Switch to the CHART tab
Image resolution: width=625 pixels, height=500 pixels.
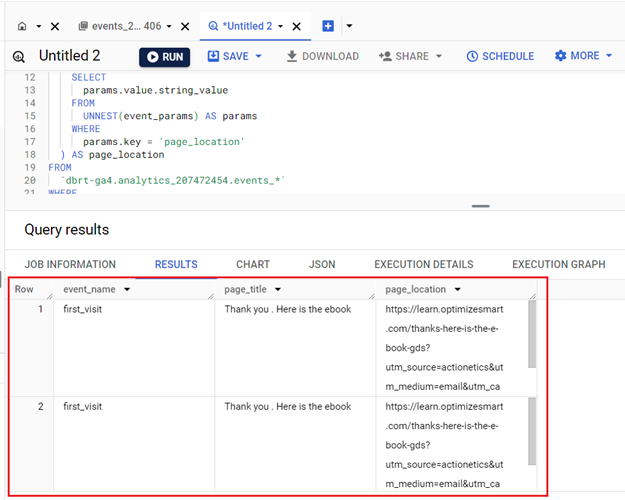click(x=253, y=264)
